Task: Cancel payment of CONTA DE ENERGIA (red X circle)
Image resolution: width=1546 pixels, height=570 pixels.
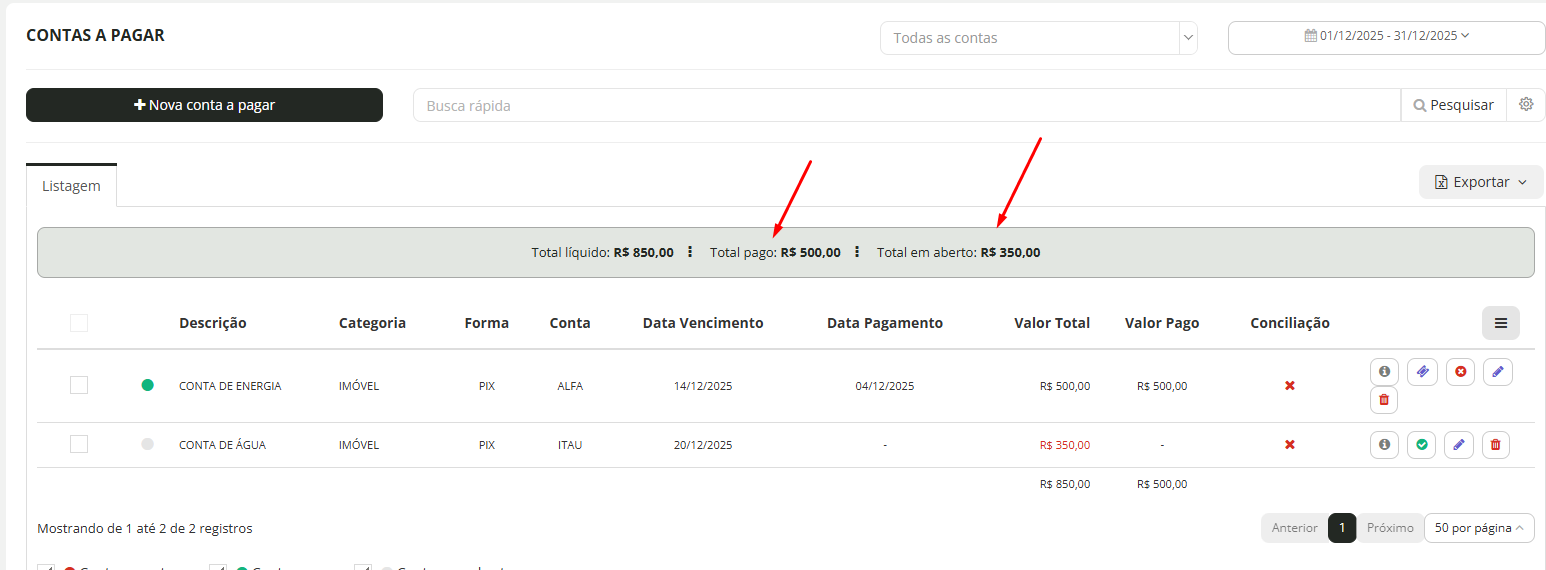Action: (1460, 371)
